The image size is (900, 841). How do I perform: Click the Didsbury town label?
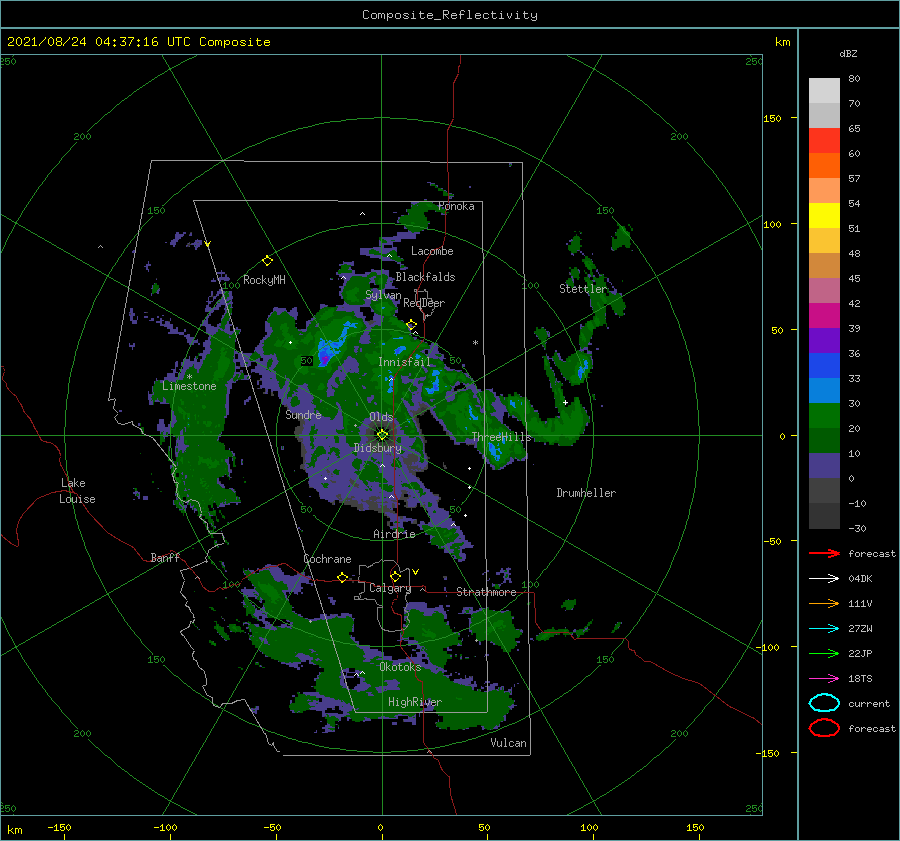(x=377, y=448)
